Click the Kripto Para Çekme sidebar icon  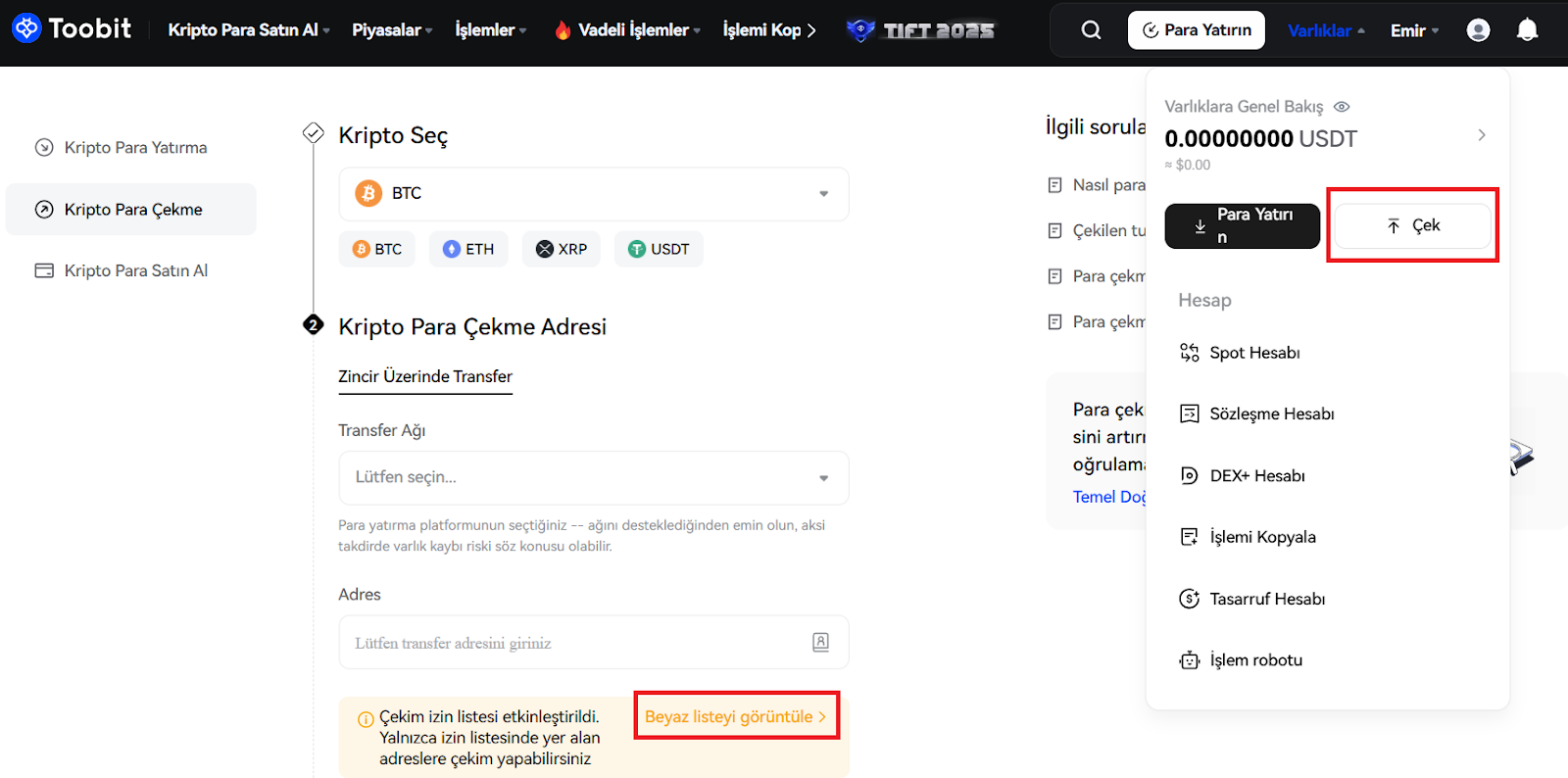tap(44, 209)
